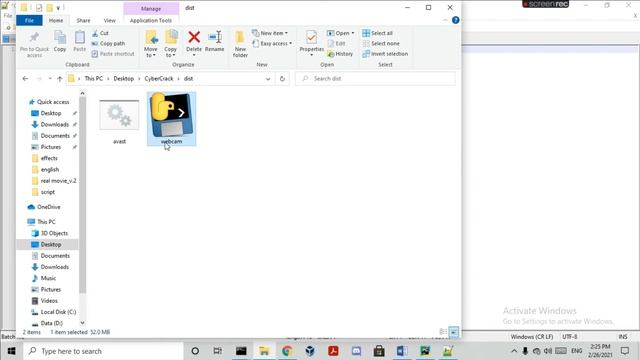Switch to the View ribbon tab

[x=109, y=20]
